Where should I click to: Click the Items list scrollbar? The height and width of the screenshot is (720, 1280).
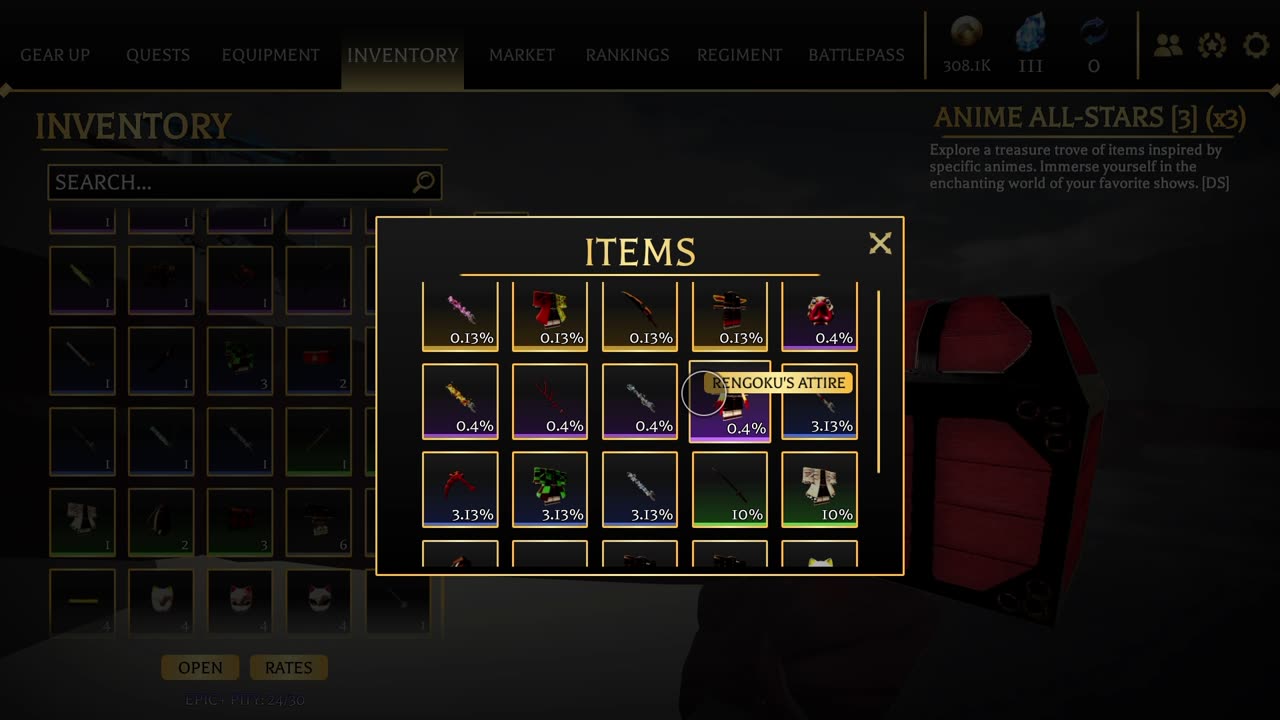click(x=879, y=382)
